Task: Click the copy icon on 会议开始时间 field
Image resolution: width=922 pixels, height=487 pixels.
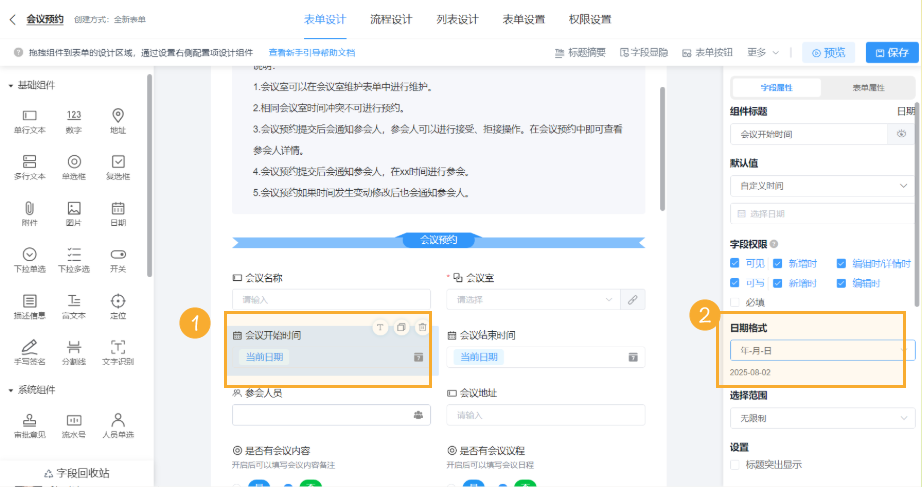Action: (401, 328)
